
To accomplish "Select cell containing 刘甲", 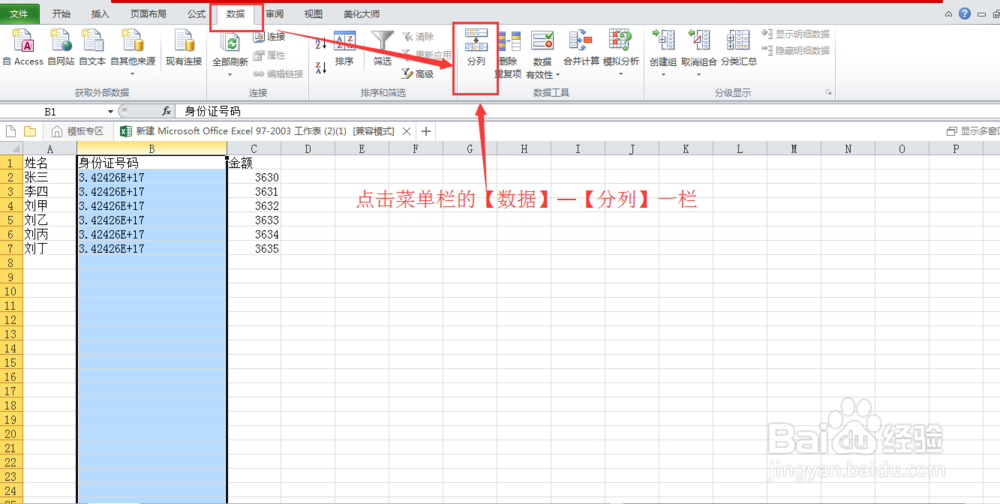I will [x=50, y=205].
